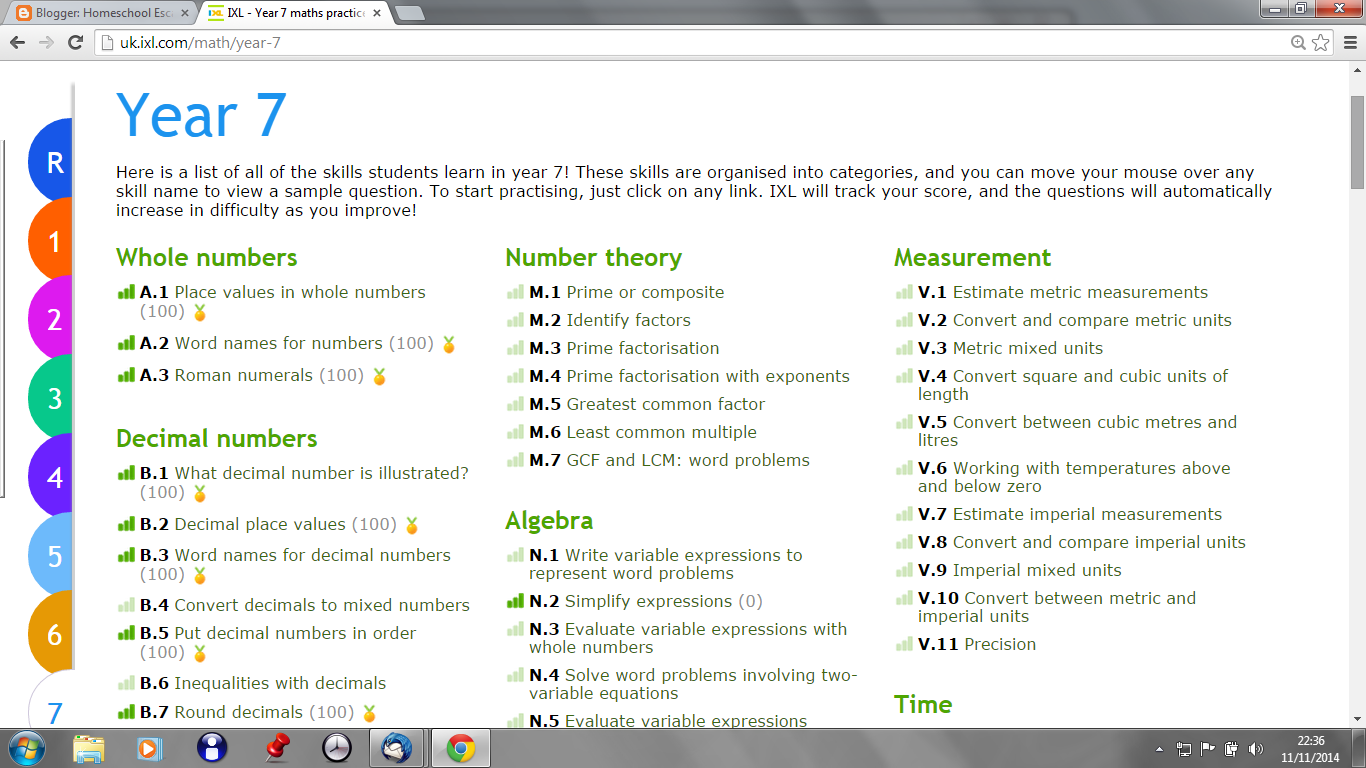The image size is (1366, 768).
Task: Open V.4 Convert square and cubic units
Action: 1073,385
